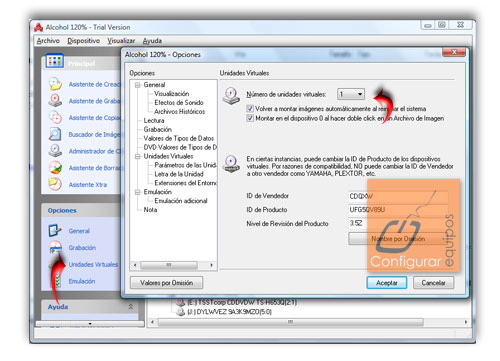Click the ID de Vendedor input field

[398, 196]
